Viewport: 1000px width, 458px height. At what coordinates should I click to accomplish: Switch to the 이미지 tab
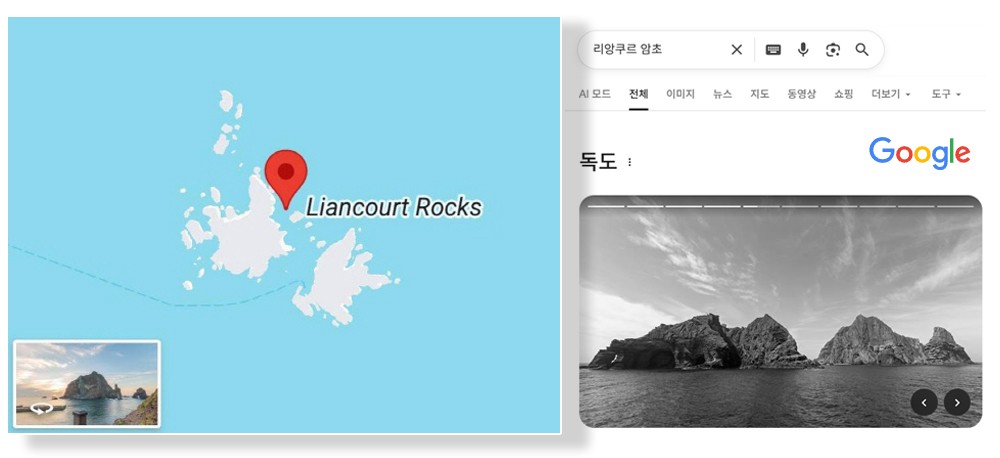(680, 94)
